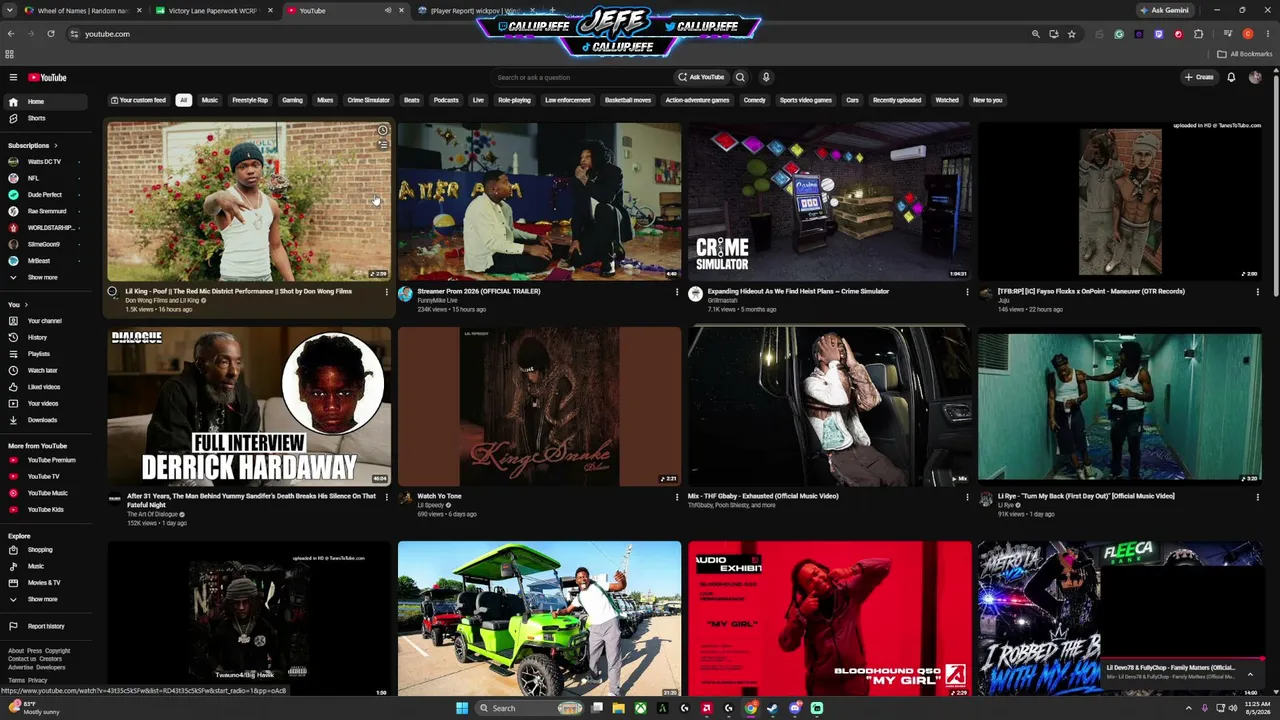
Task: Select the Gaming filter chip
Action: [292, 100]
